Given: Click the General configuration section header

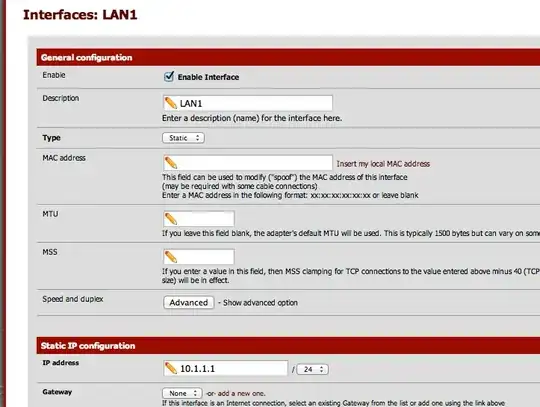Looking at the screenshot, I should point(288,57).
